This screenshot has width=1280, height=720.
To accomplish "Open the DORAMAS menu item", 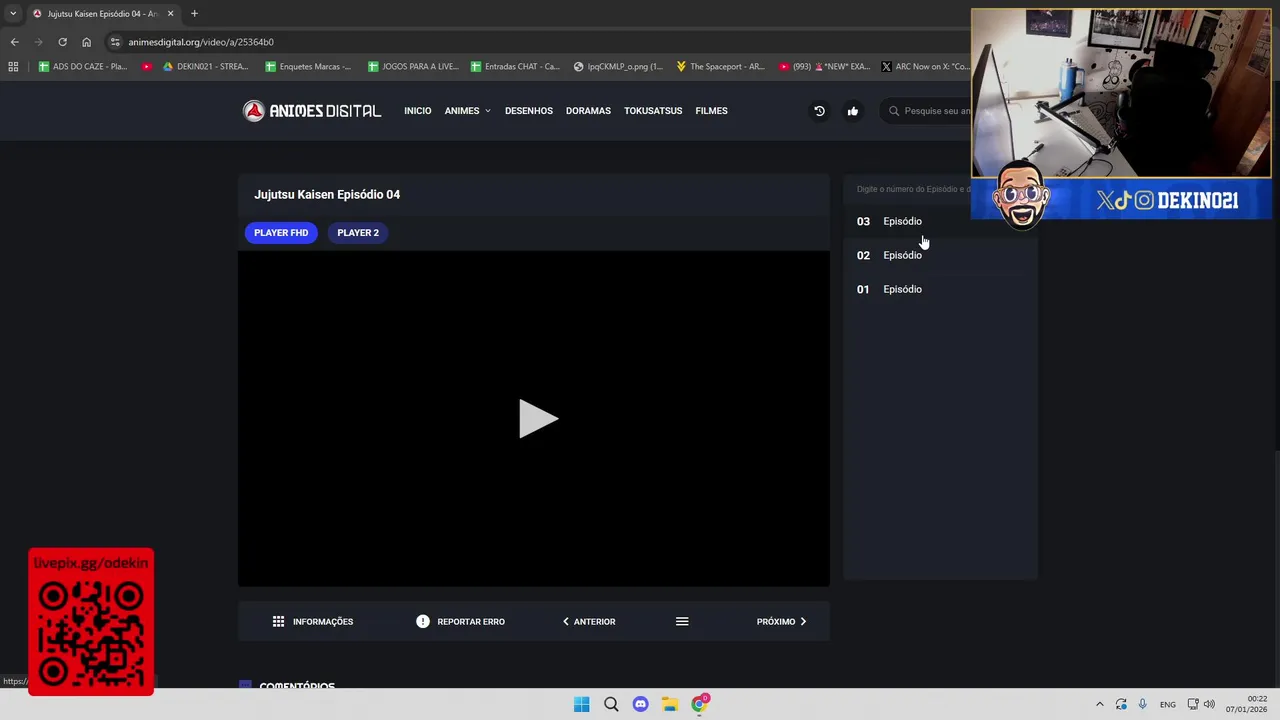I will point(588,111).
